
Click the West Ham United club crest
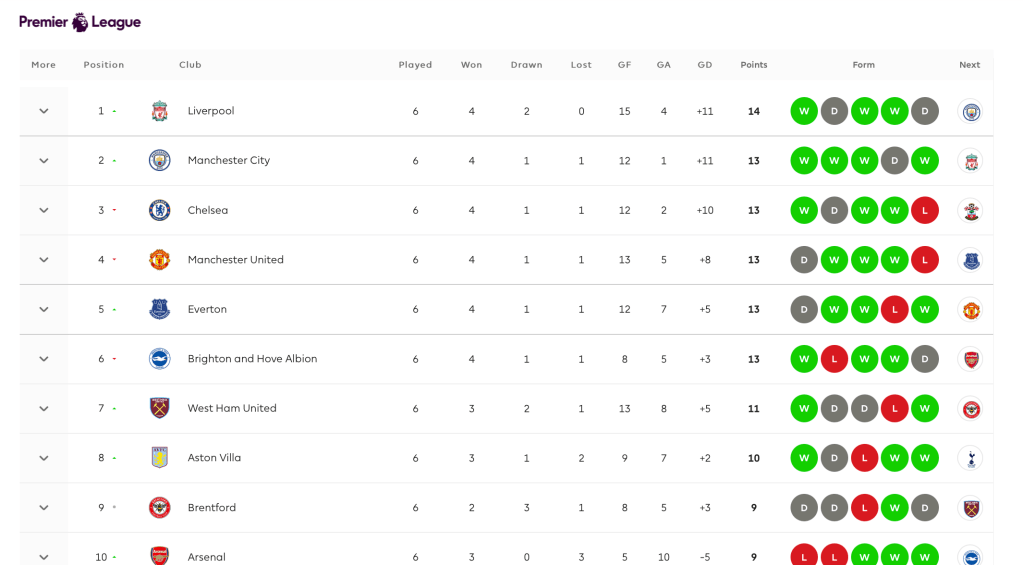point(160,408)
